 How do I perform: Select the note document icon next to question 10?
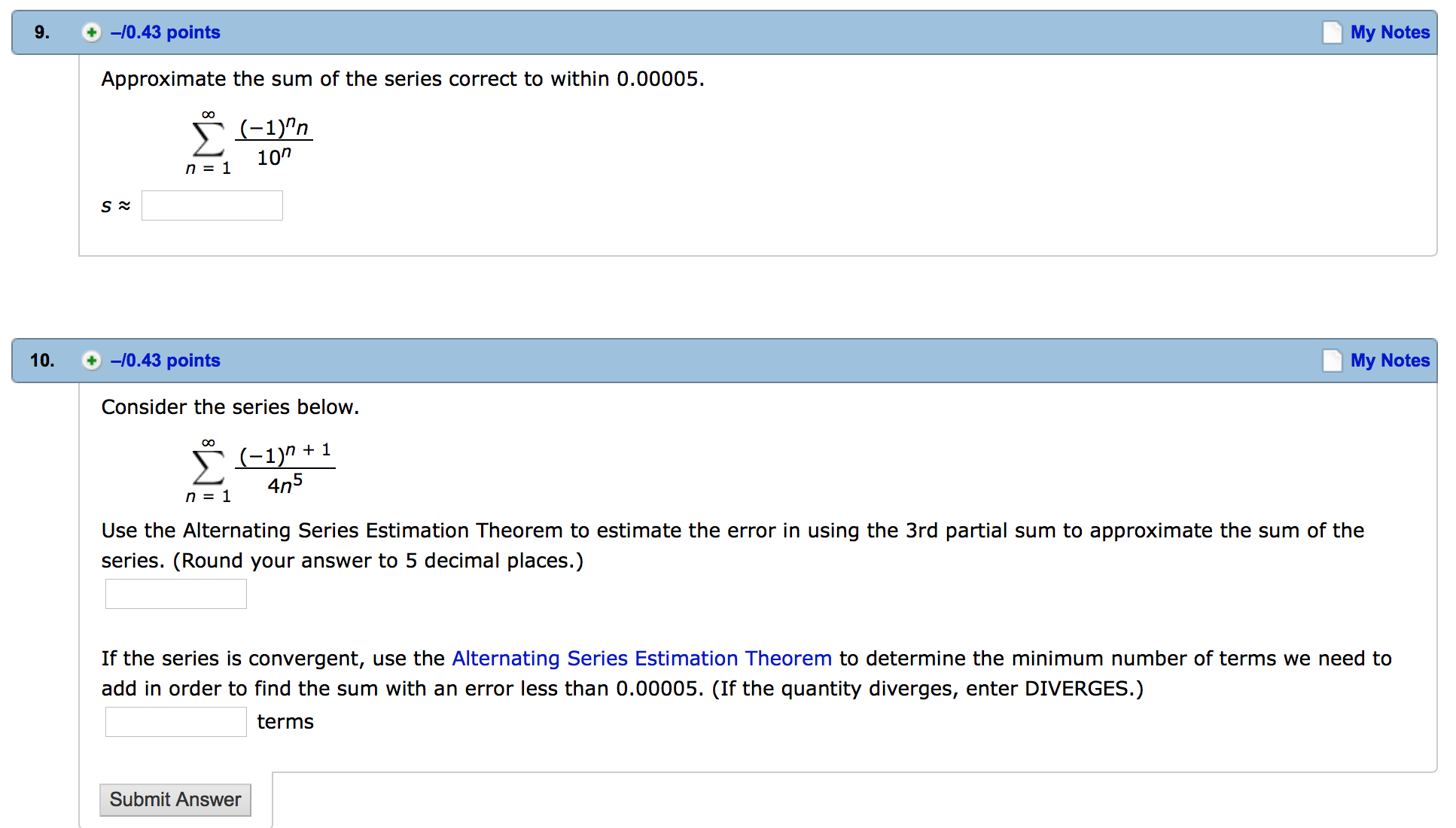point(1333,361)
